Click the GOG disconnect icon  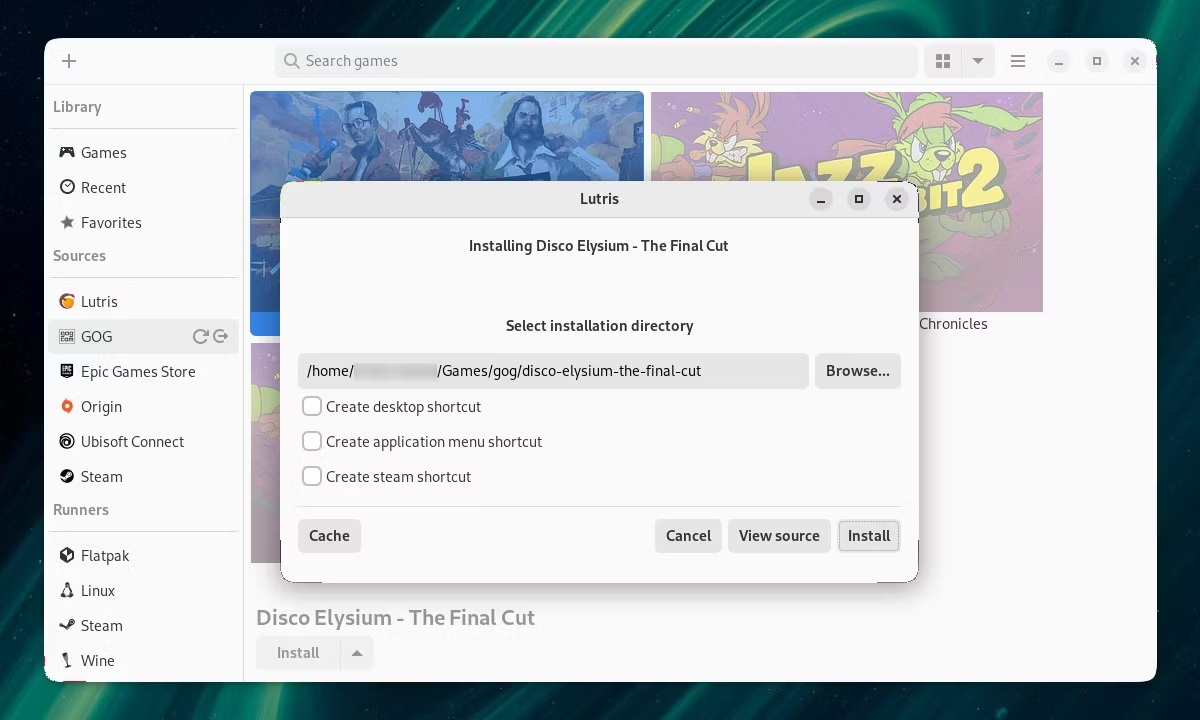coord(220,337)
